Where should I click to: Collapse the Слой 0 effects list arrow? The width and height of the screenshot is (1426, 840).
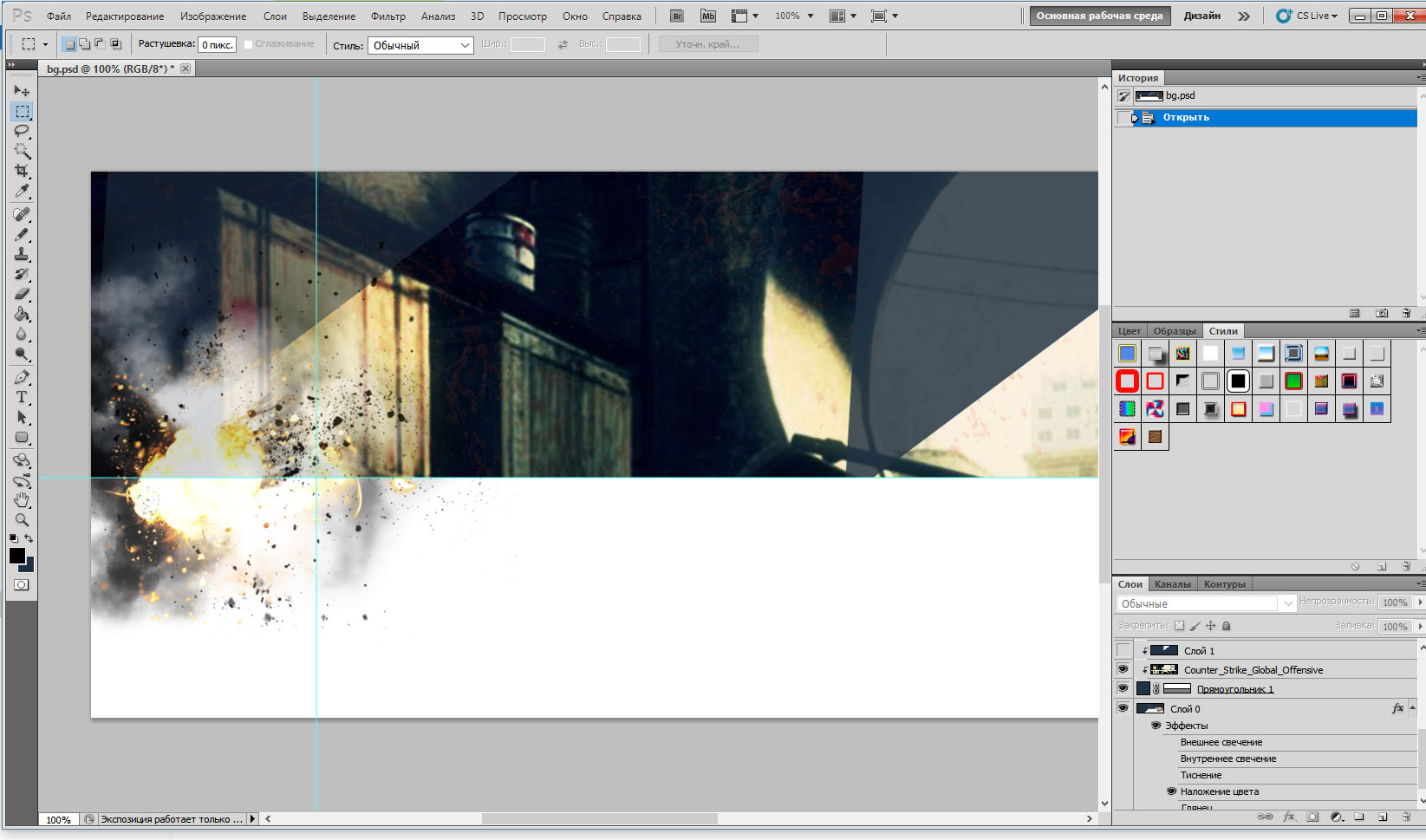(1412, 708)
